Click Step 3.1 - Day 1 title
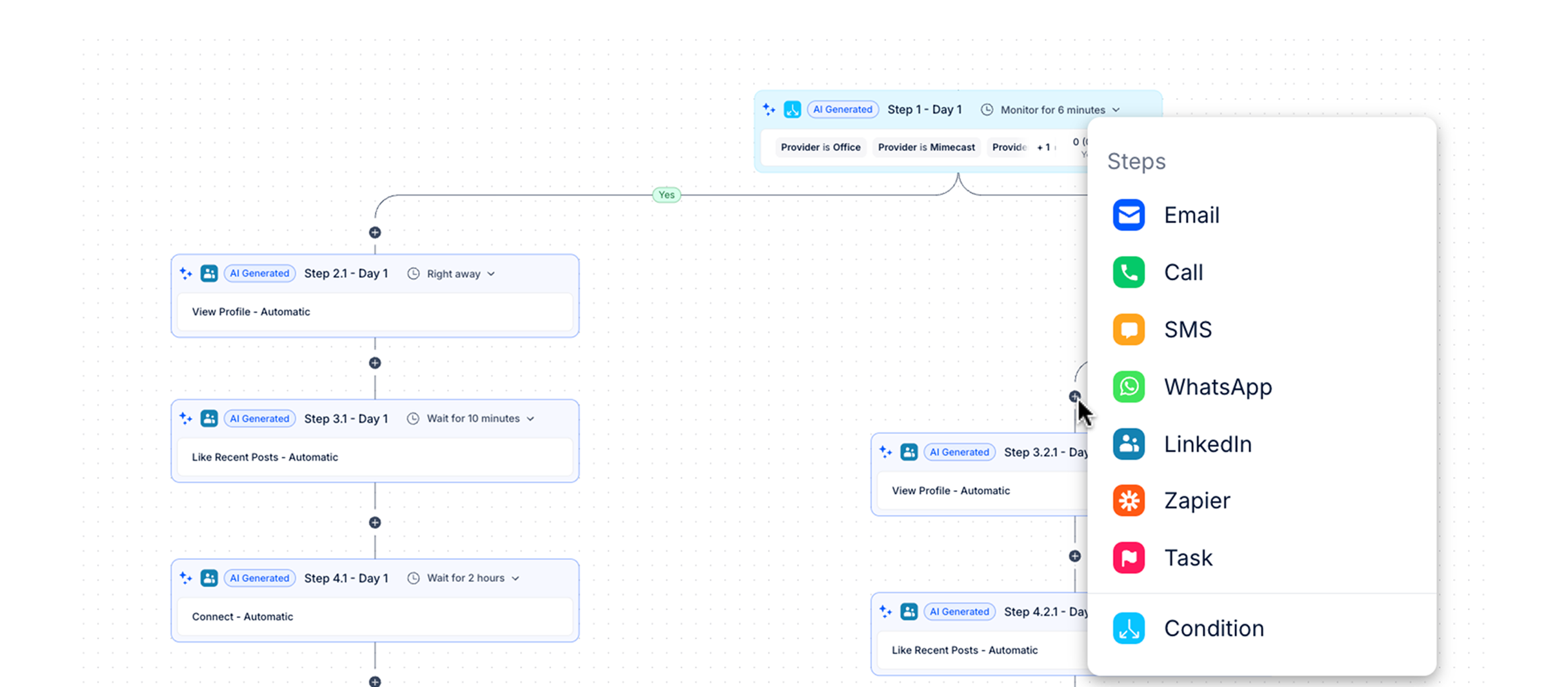This screenshot has height=687, width=1568. coord(347,419)
